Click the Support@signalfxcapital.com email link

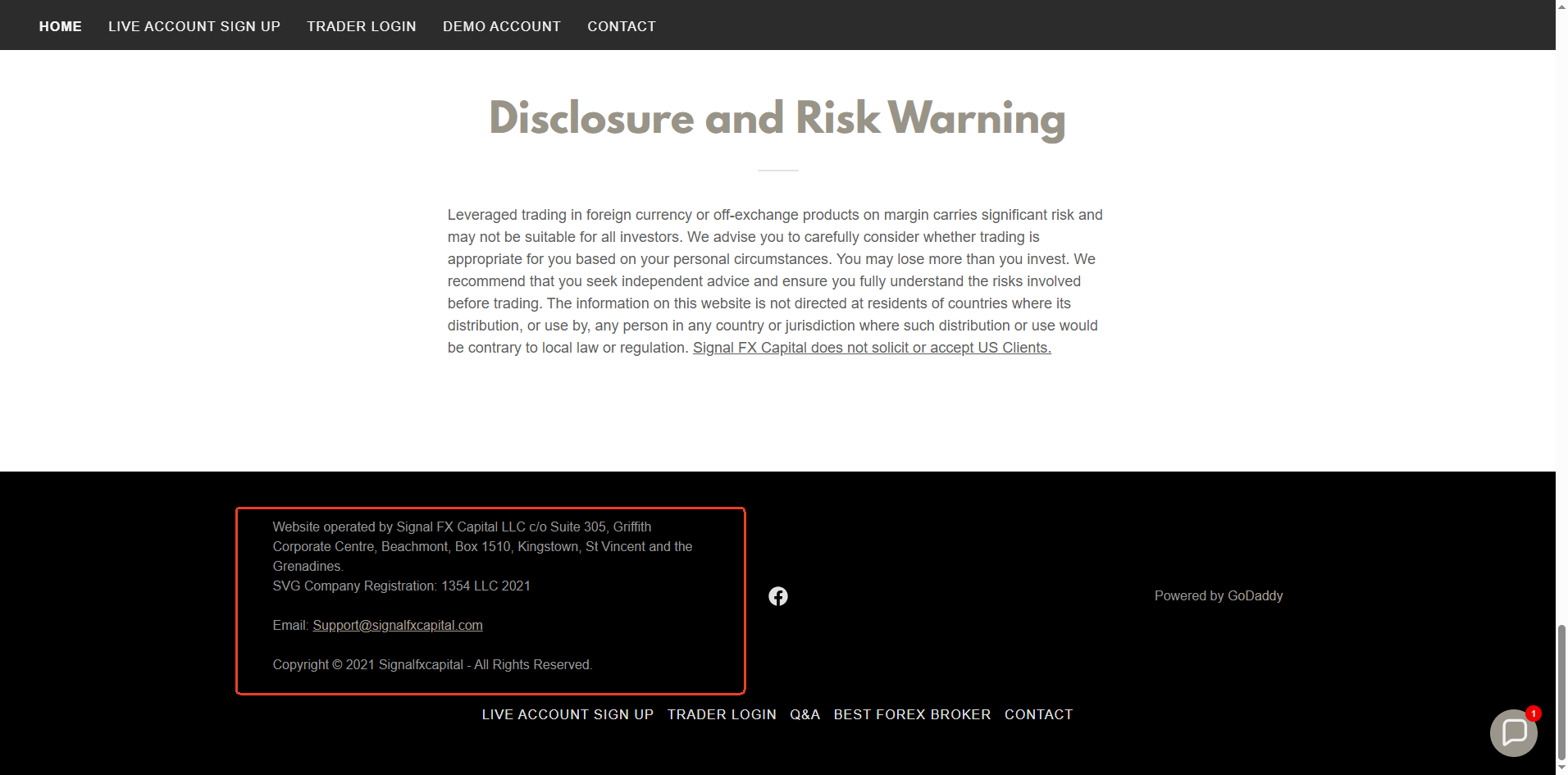pyautogui.click(x=398, y=625)
